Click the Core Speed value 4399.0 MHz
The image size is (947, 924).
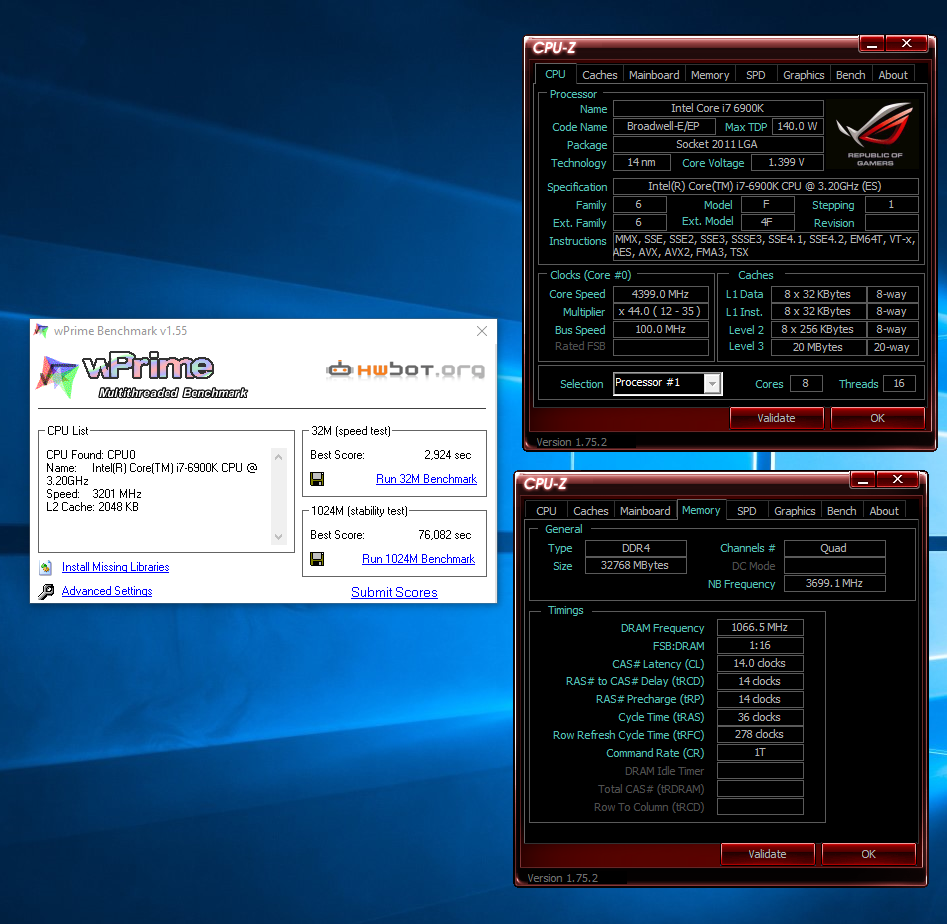click(x=661, y=294)
